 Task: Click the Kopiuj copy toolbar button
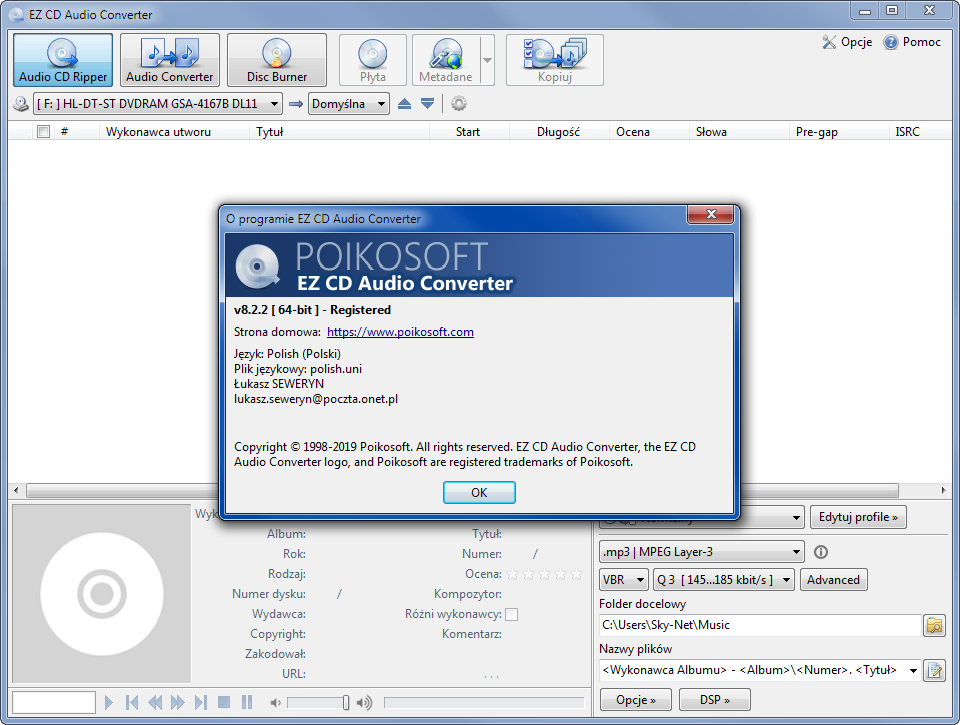click(x=555, y=60)
